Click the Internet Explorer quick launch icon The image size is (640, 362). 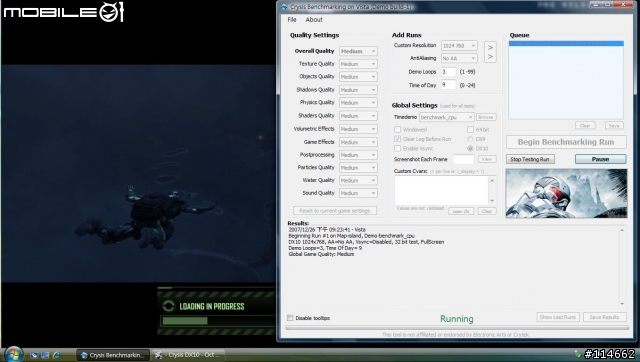coord(56,355)
